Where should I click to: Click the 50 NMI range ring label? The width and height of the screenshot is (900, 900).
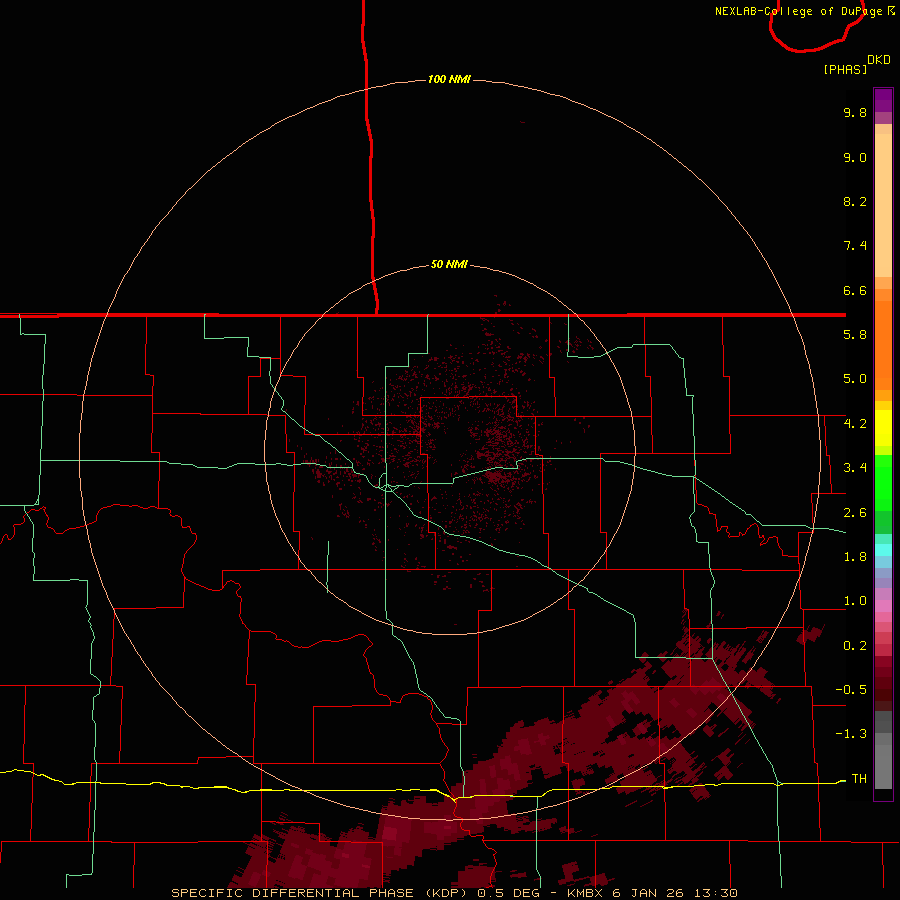click(449, 264)
